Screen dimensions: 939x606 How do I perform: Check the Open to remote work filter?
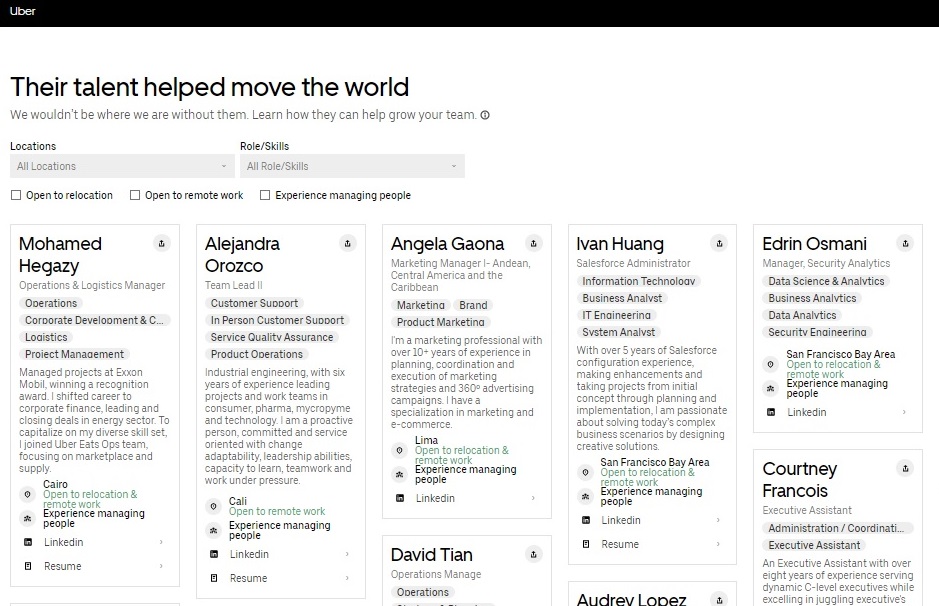coord(135,195)
